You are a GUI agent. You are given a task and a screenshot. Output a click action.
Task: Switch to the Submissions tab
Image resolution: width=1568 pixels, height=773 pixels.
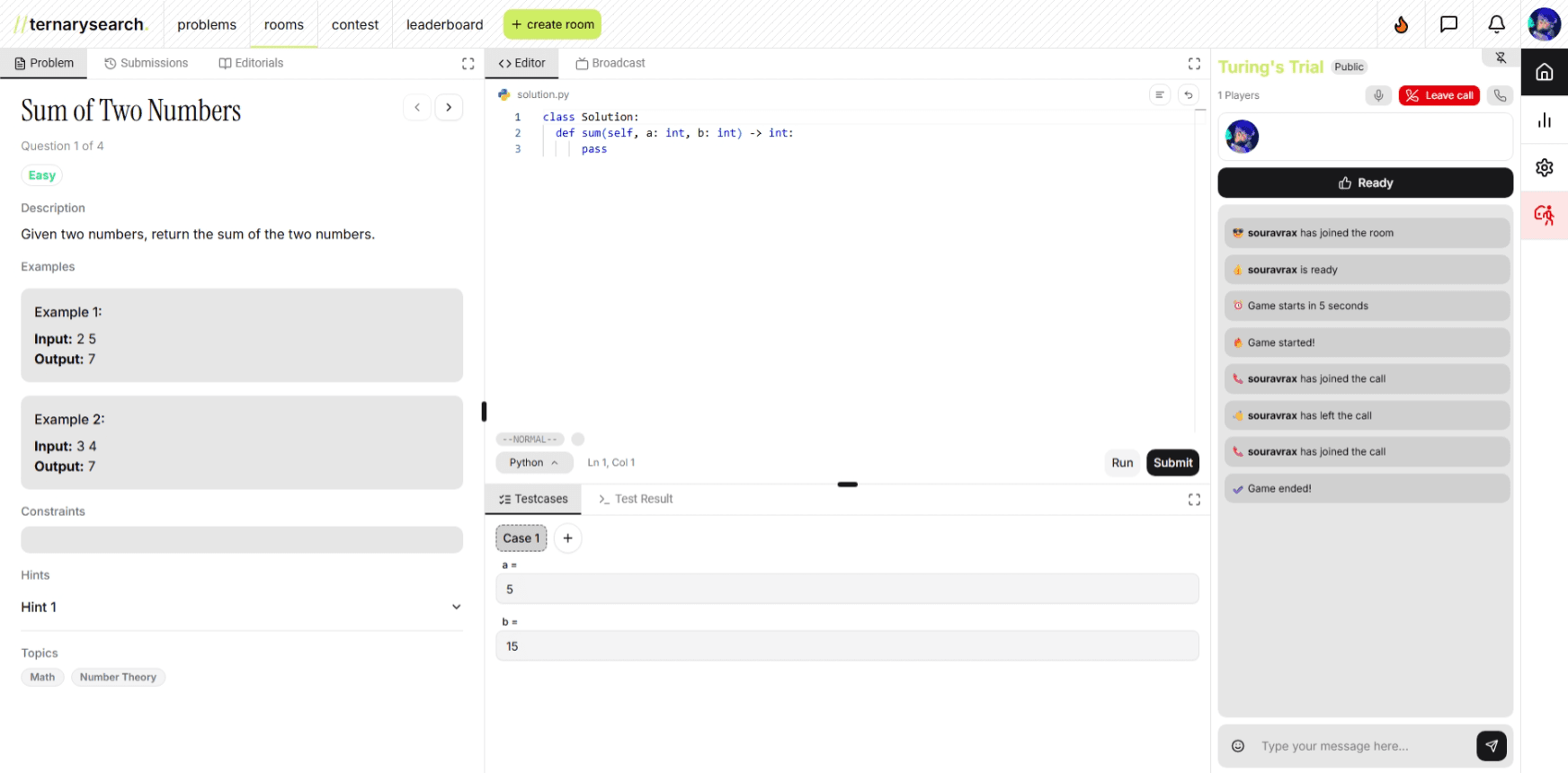(x=146, y=63)
